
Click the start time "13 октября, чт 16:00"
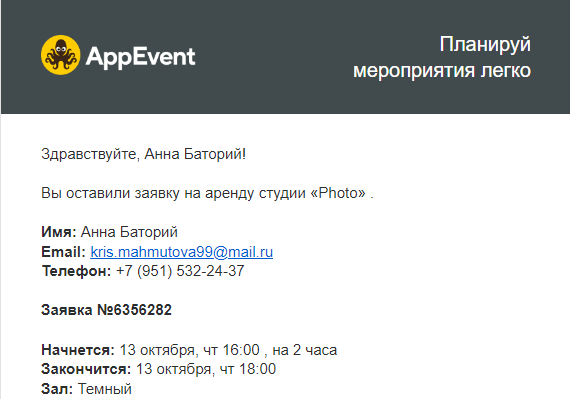click(x=189, y=350)
